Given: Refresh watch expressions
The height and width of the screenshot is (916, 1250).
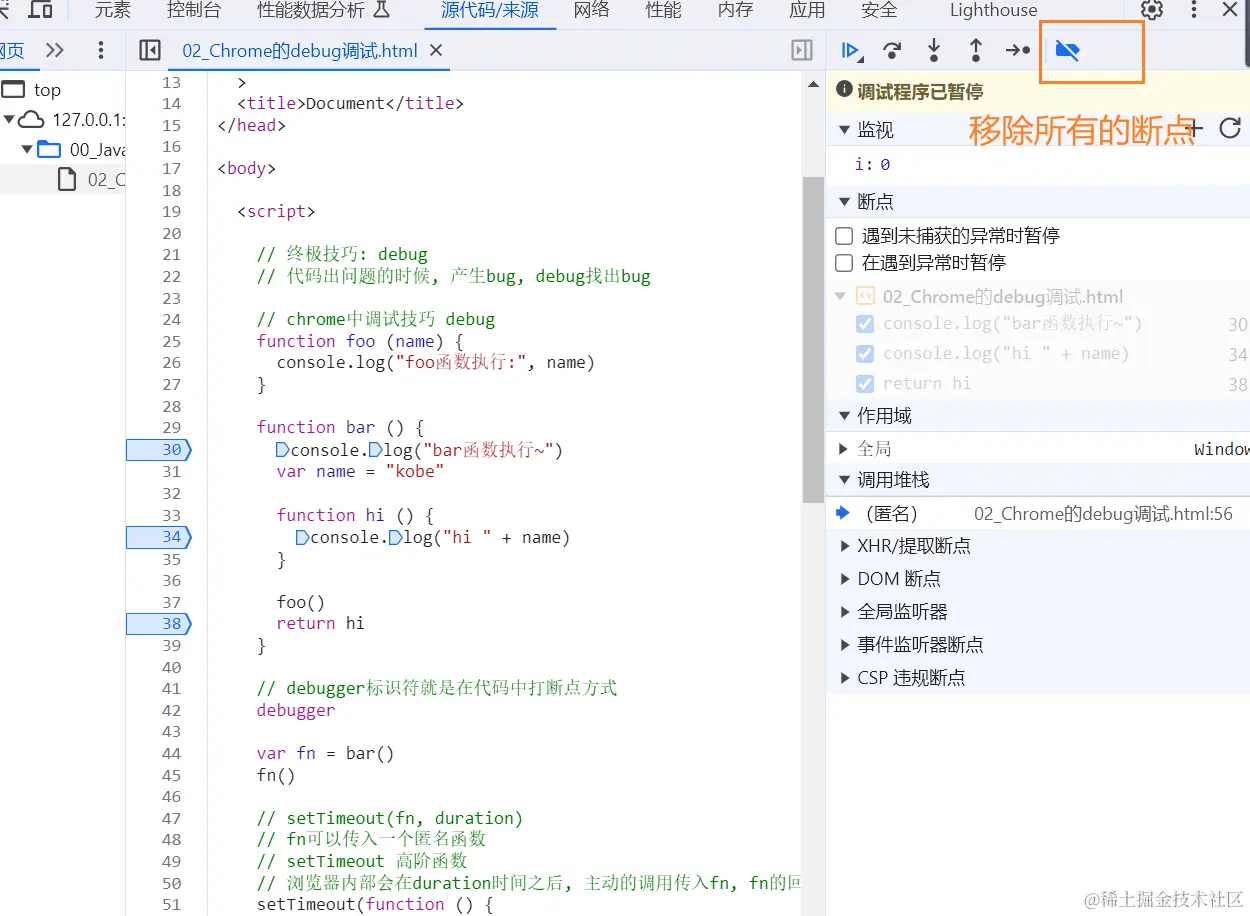Looking at the screenshot, I should (x=1230, y=128).
